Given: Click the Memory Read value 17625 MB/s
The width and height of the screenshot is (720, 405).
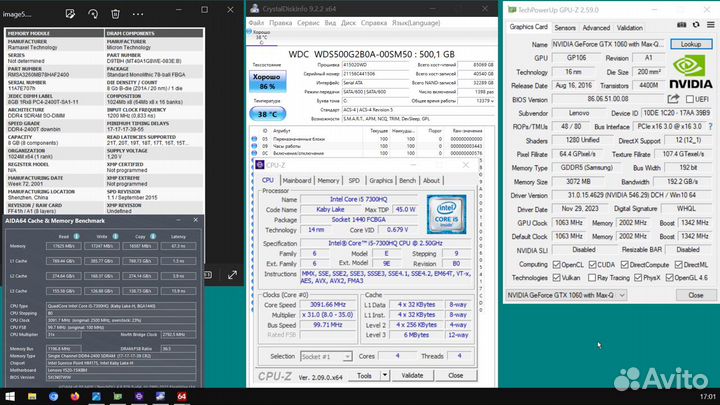Looking at the screenshot, I should coord(63,246).
